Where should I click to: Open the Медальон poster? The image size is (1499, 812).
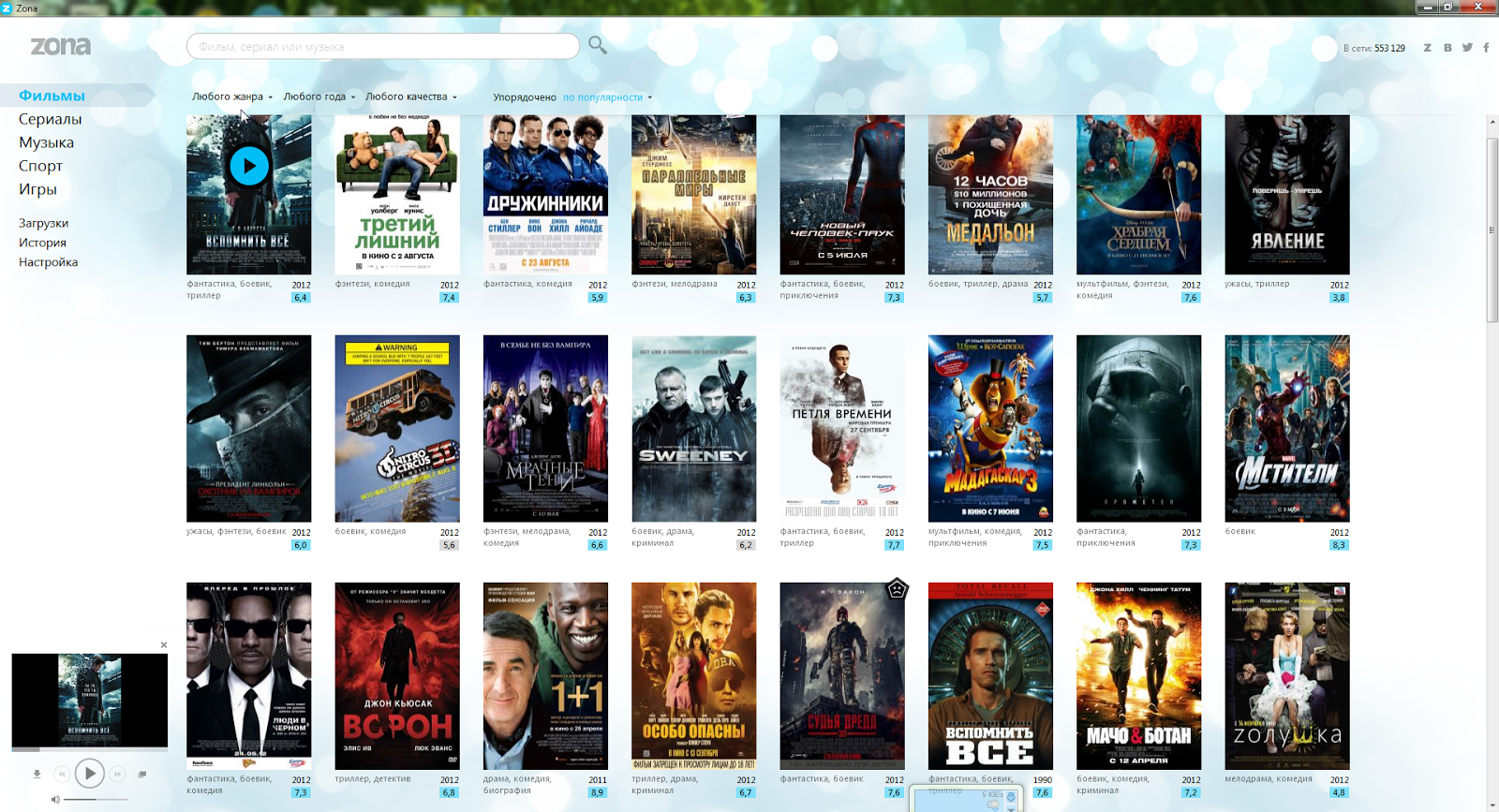pos(990,195)
